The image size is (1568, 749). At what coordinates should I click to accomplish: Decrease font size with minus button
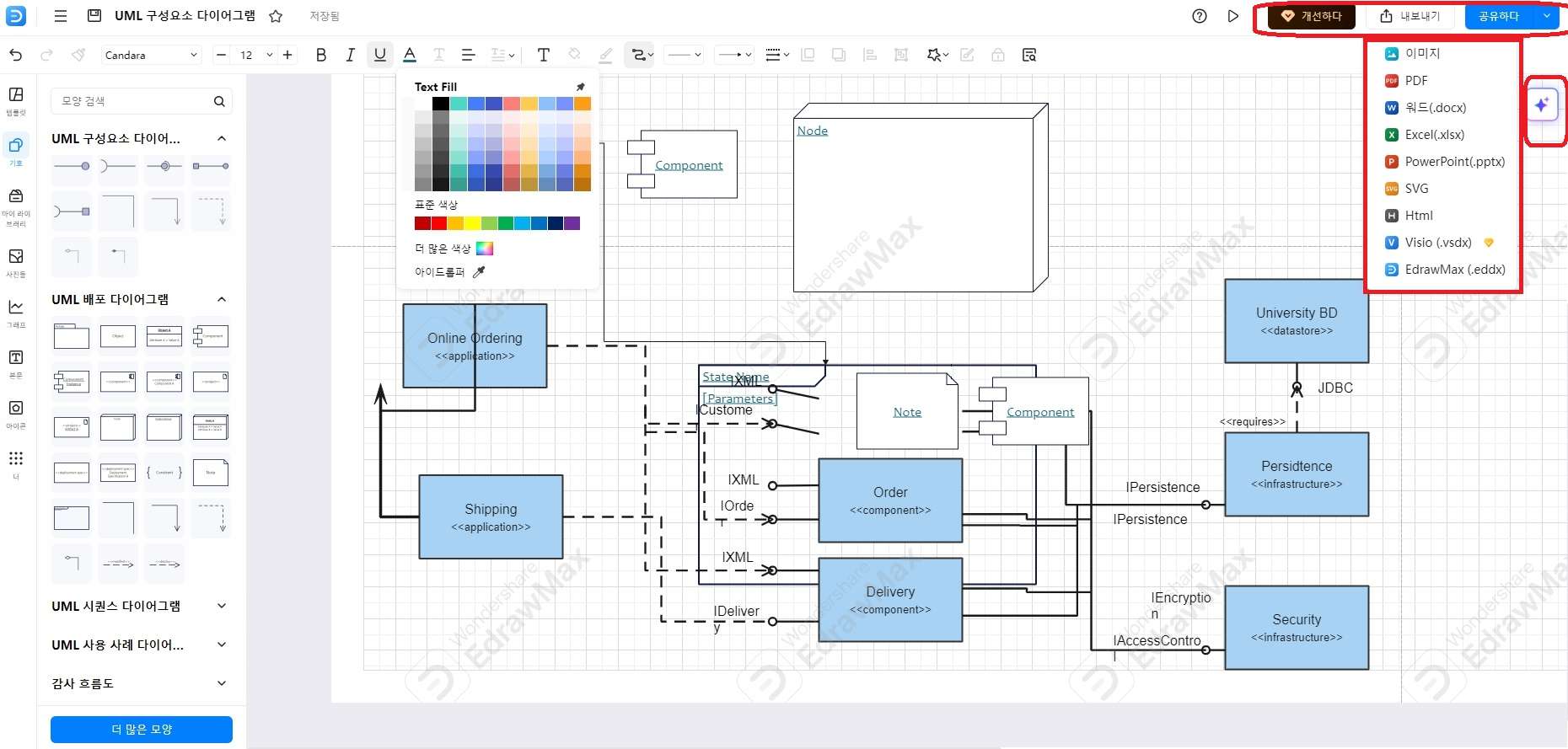click(x=221, y=55)
